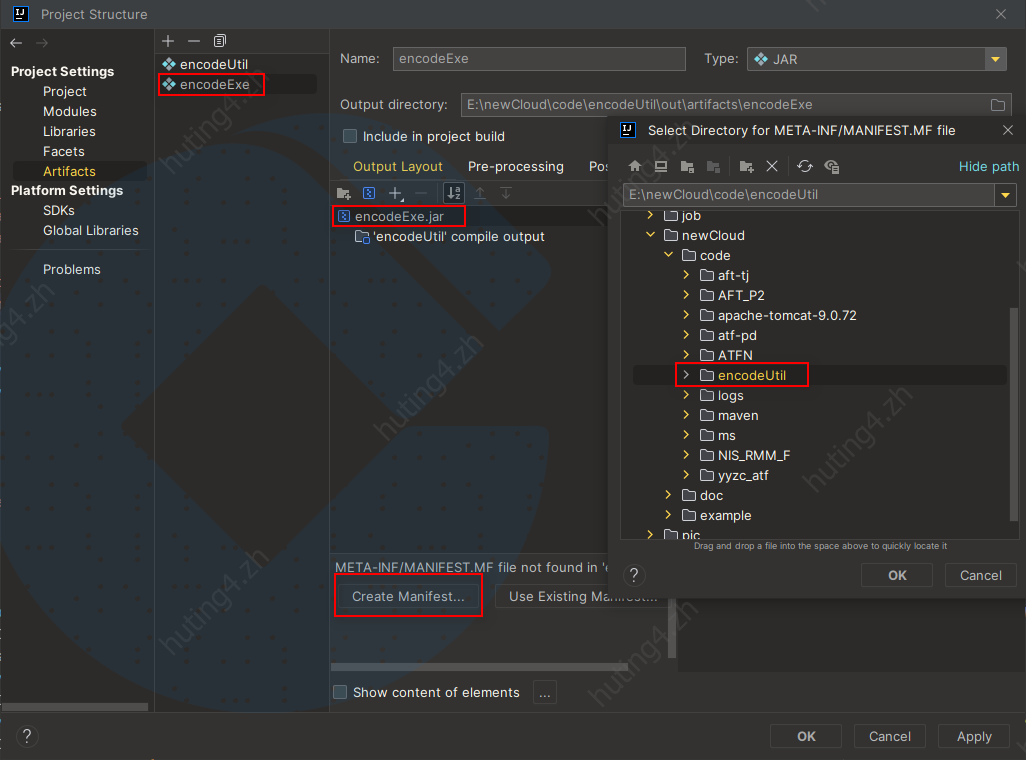Switch to Output Layout tab
1026x760 pixels.
pyautogui.click(x=398, y=166)
